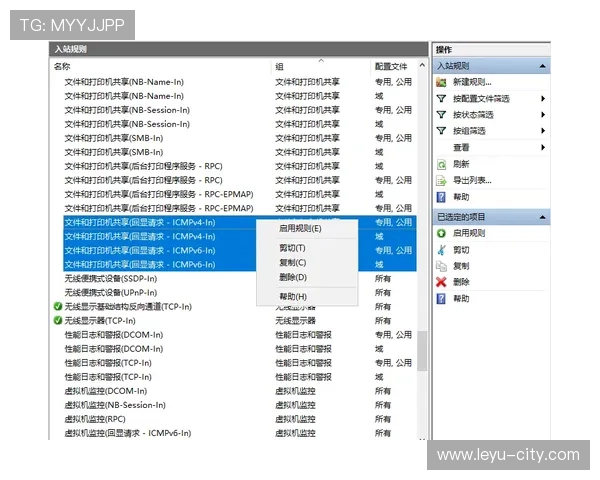Click the scroll-up arrow of rules list
Image resolution: width=600 pixels, height=480 pixels.
coord(422,65)
